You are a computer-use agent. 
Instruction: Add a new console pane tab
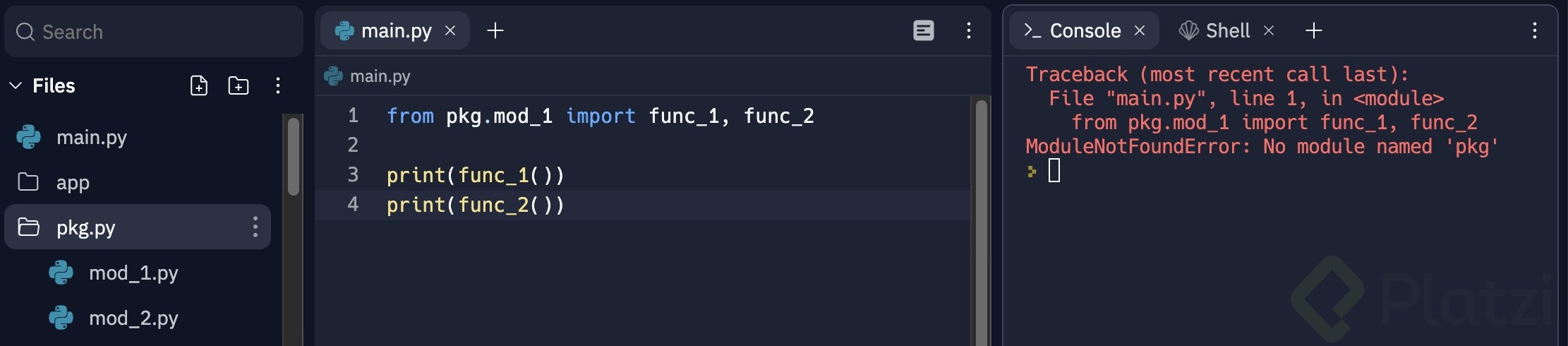pos(1313,30)
